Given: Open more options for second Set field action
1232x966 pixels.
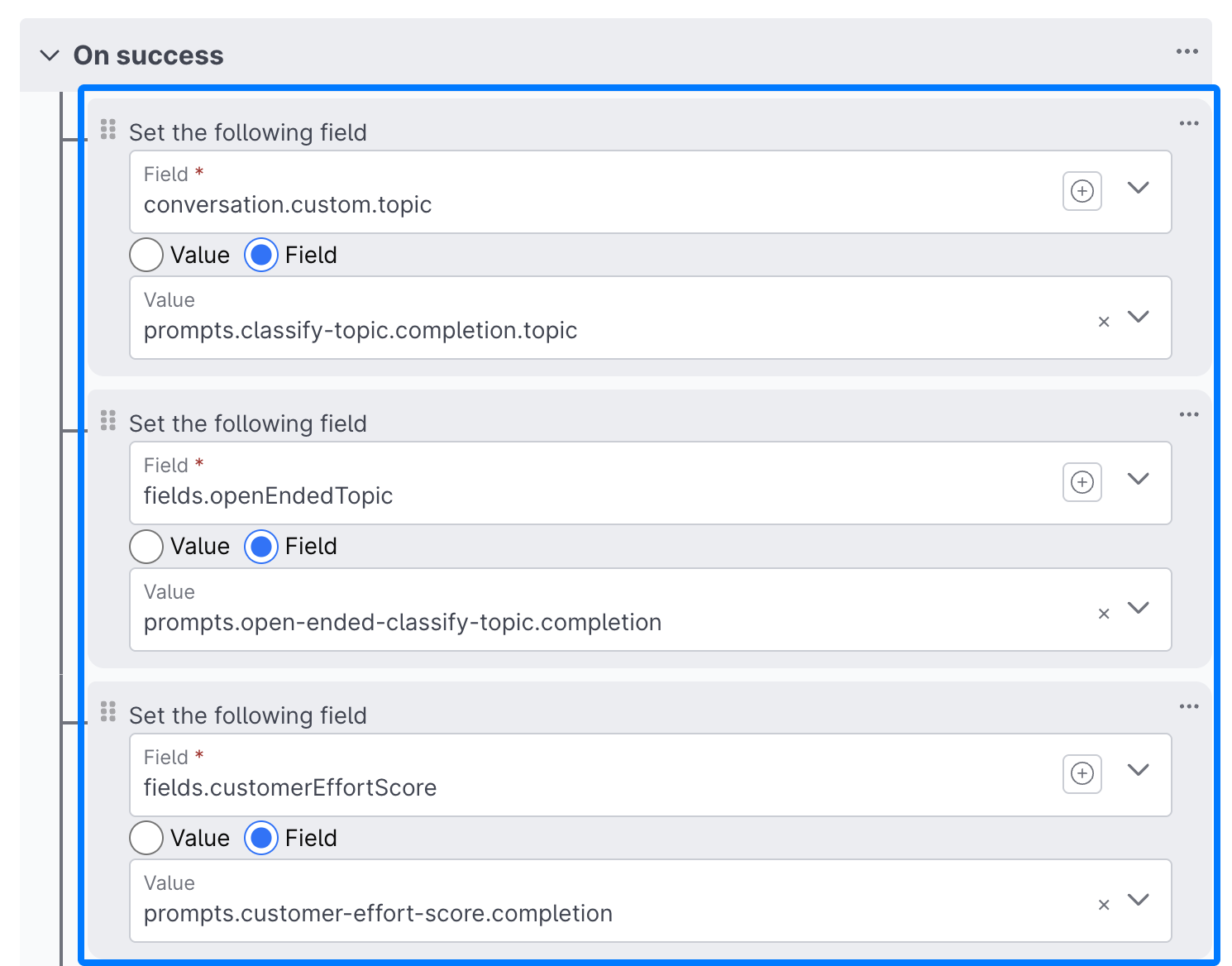Looking at the screenshot, I should tap(1188, 414).
